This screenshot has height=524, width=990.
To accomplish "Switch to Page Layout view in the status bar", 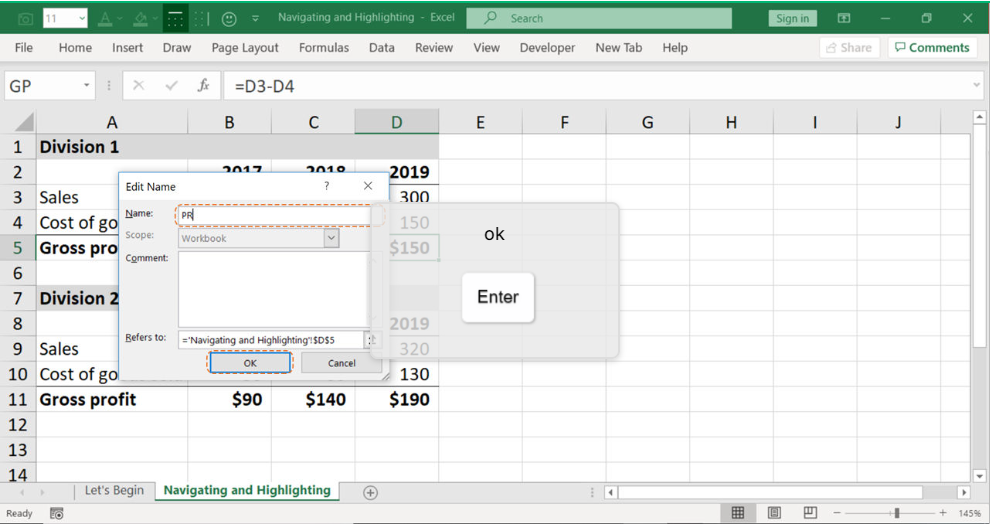I will pyautogui.click(x=774, y=513).
